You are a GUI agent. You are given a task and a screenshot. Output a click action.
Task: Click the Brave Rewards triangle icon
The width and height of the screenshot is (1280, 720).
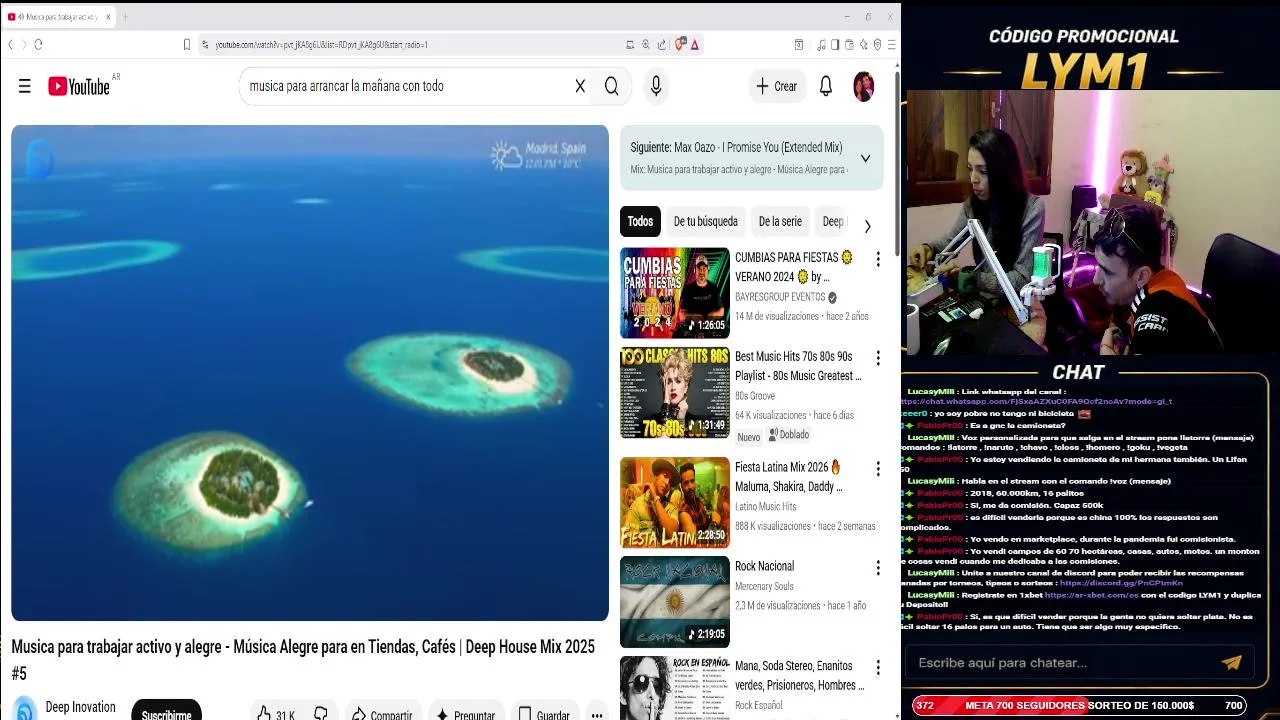(694, 44)
